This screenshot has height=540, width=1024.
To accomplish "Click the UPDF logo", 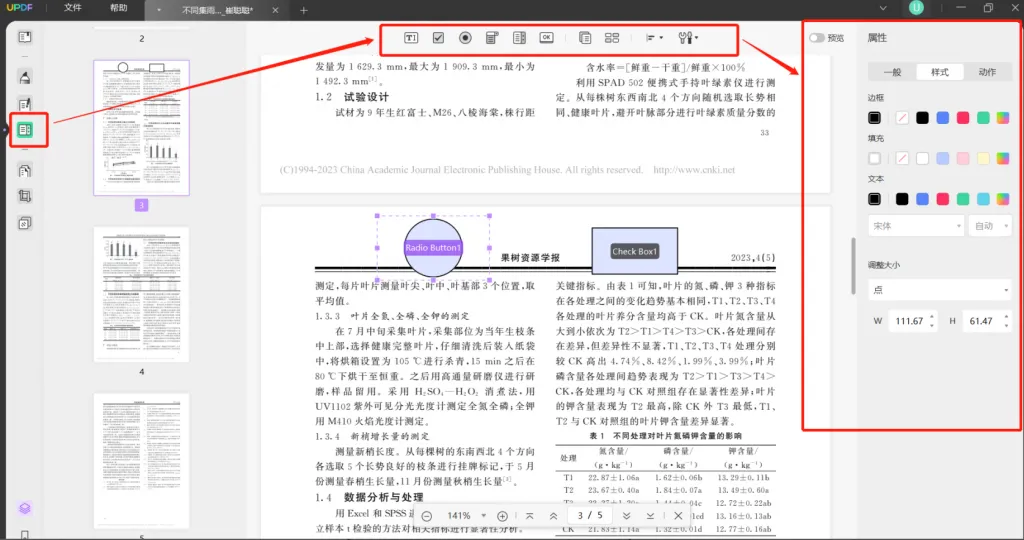I will click(19, 8).
